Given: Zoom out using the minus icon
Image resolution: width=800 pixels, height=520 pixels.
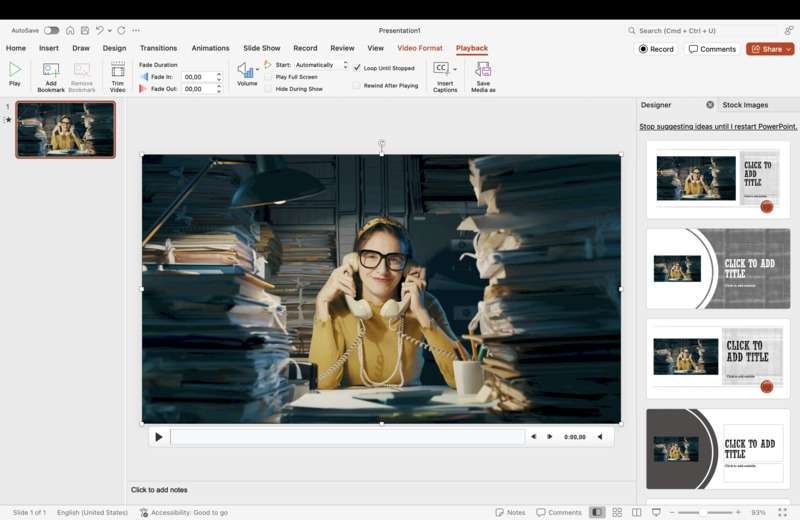Looking at the screenshot, I should click(672, 512).
